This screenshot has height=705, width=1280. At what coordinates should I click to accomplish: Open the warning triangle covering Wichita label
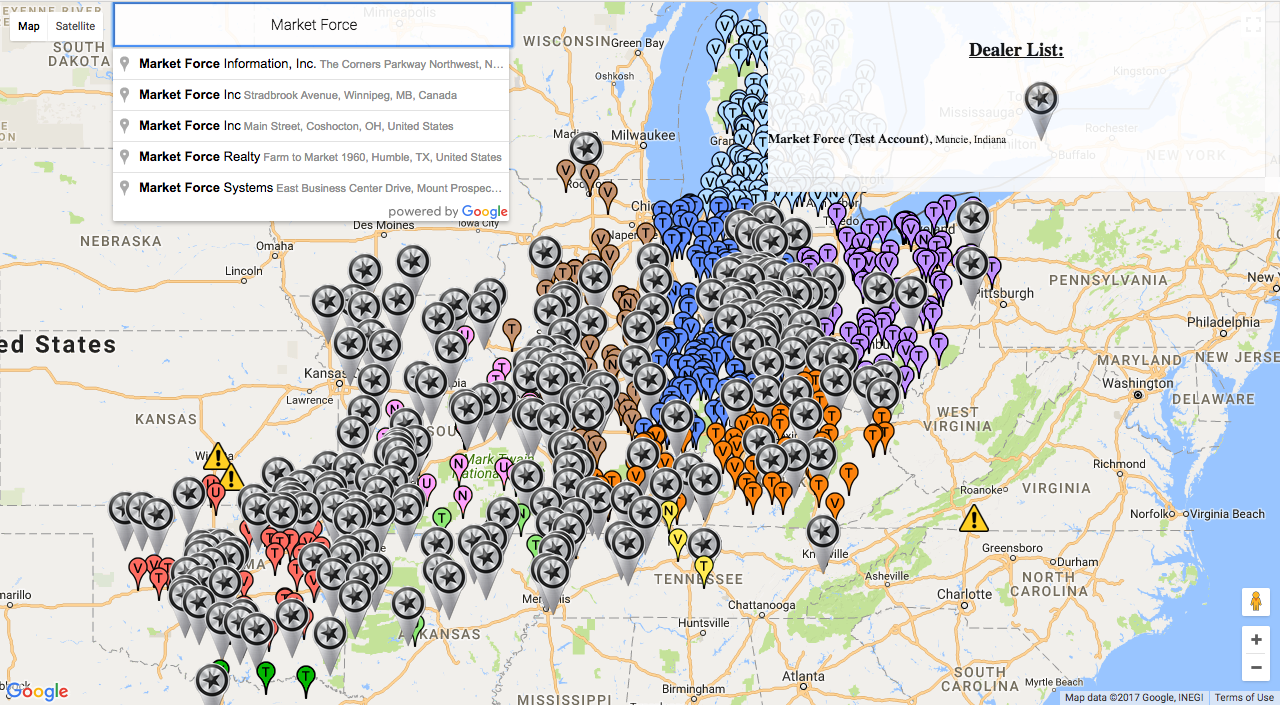[x=217, y=457]
